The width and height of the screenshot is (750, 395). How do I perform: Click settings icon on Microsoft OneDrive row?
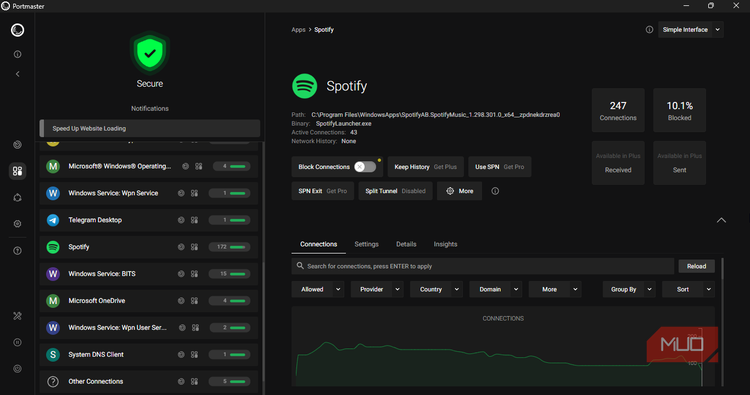tap(194, 301)
